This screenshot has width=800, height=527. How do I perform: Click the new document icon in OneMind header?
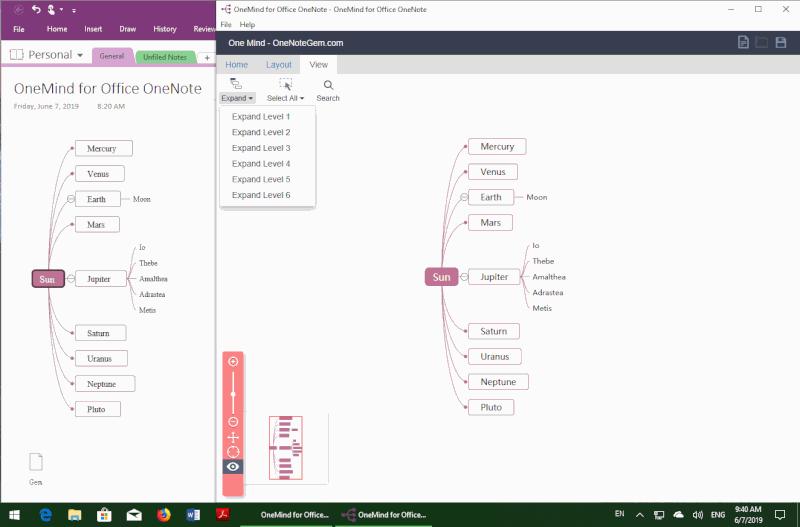click(x=743, y=42)
